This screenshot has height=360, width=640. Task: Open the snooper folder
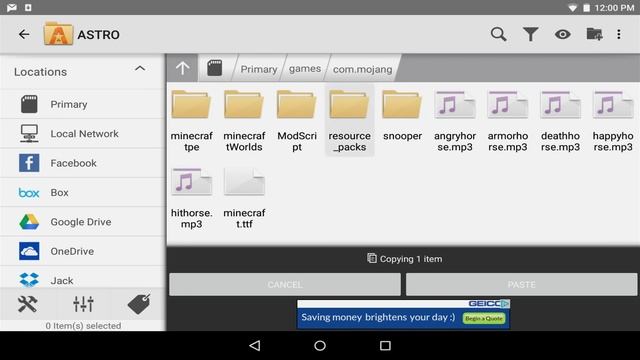click(402, 116)
